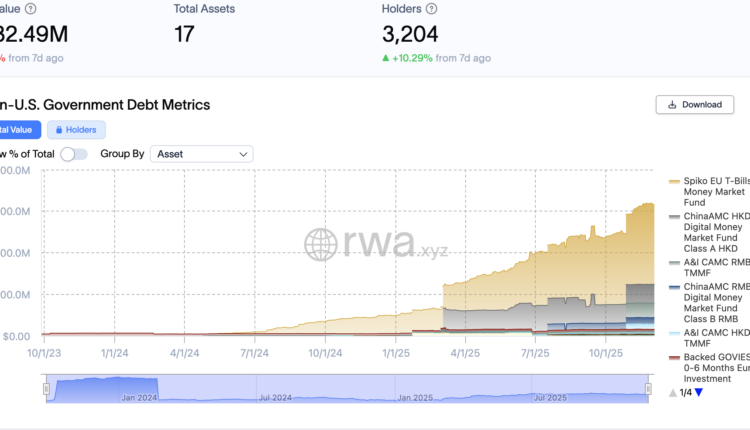Screen dimensions: 750x430
Task: Click the Holders info question-mark icon
Action: pos(431,9)
